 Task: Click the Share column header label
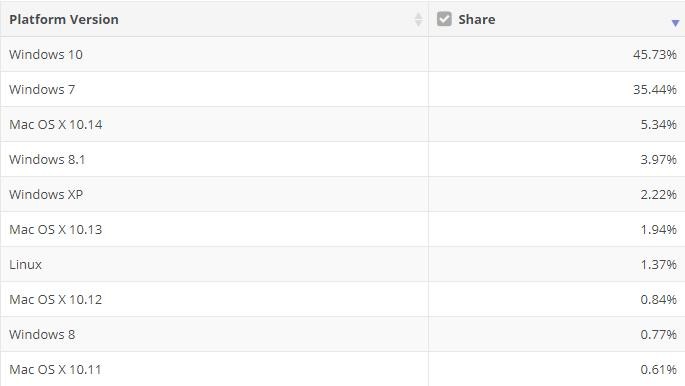(x=477, y=19)
